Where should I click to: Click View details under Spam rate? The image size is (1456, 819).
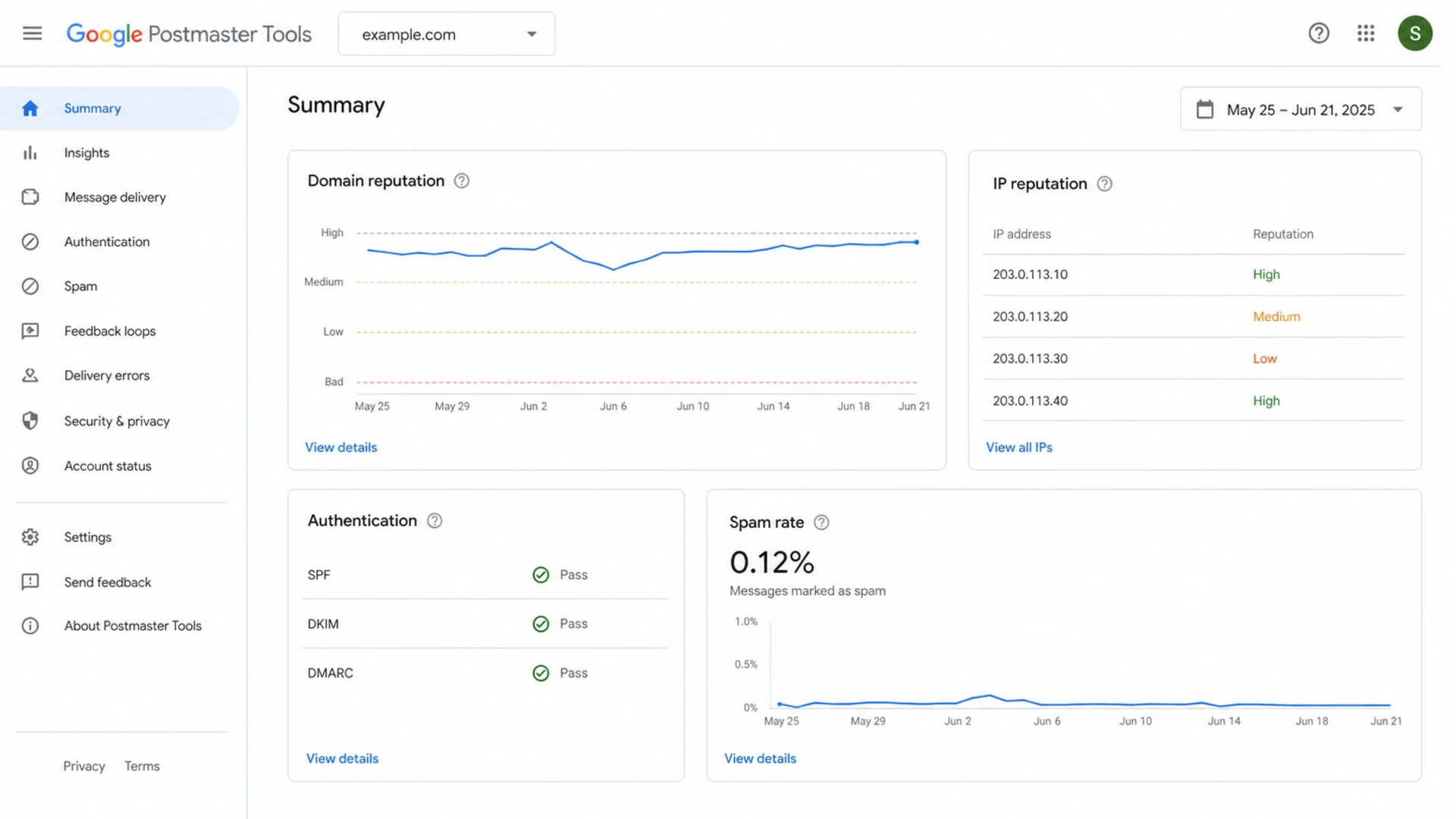(760, 758)
